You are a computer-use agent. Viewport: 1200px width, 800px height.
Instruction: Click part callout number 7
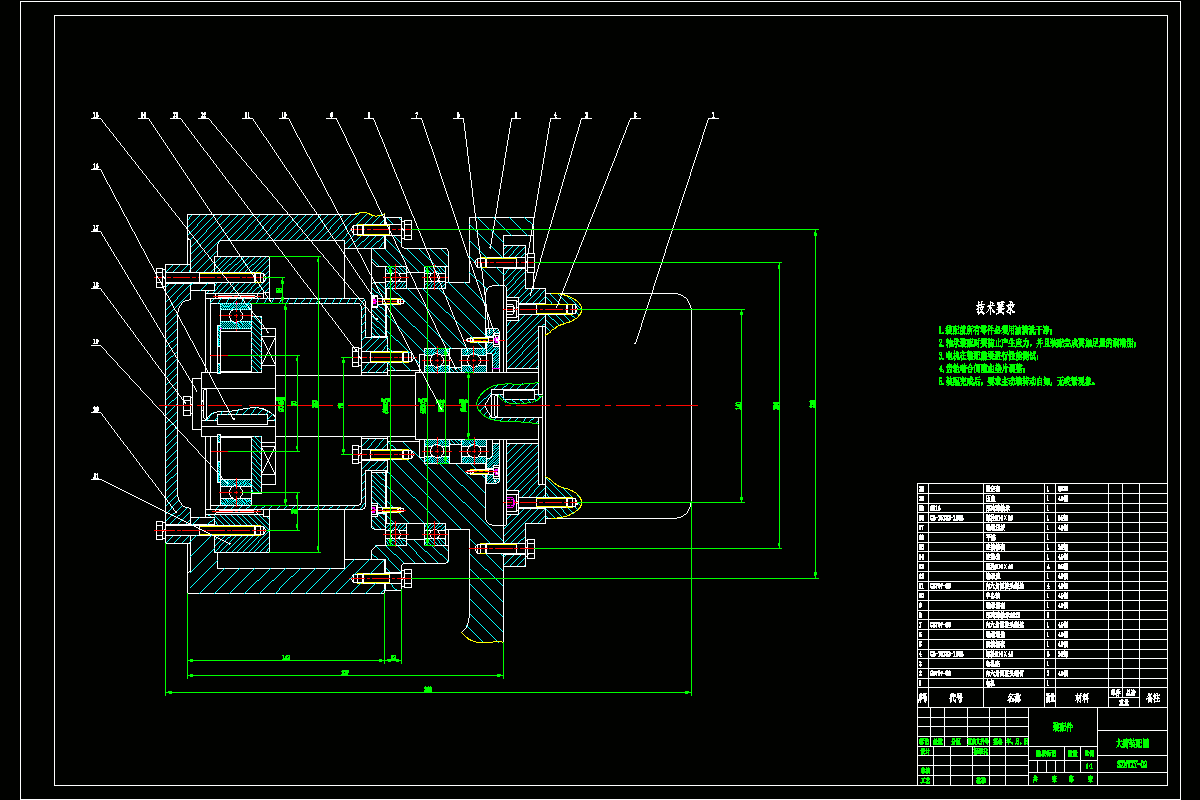tap(418, 115)
